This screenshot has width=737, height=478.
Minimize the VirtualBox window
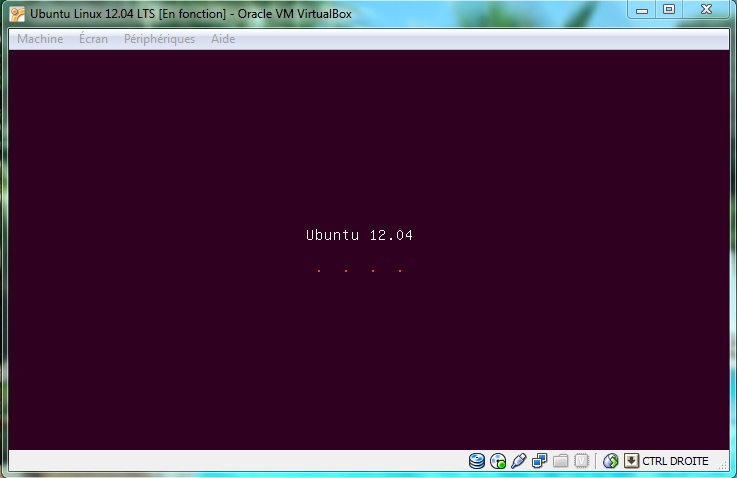click(642, 10)
